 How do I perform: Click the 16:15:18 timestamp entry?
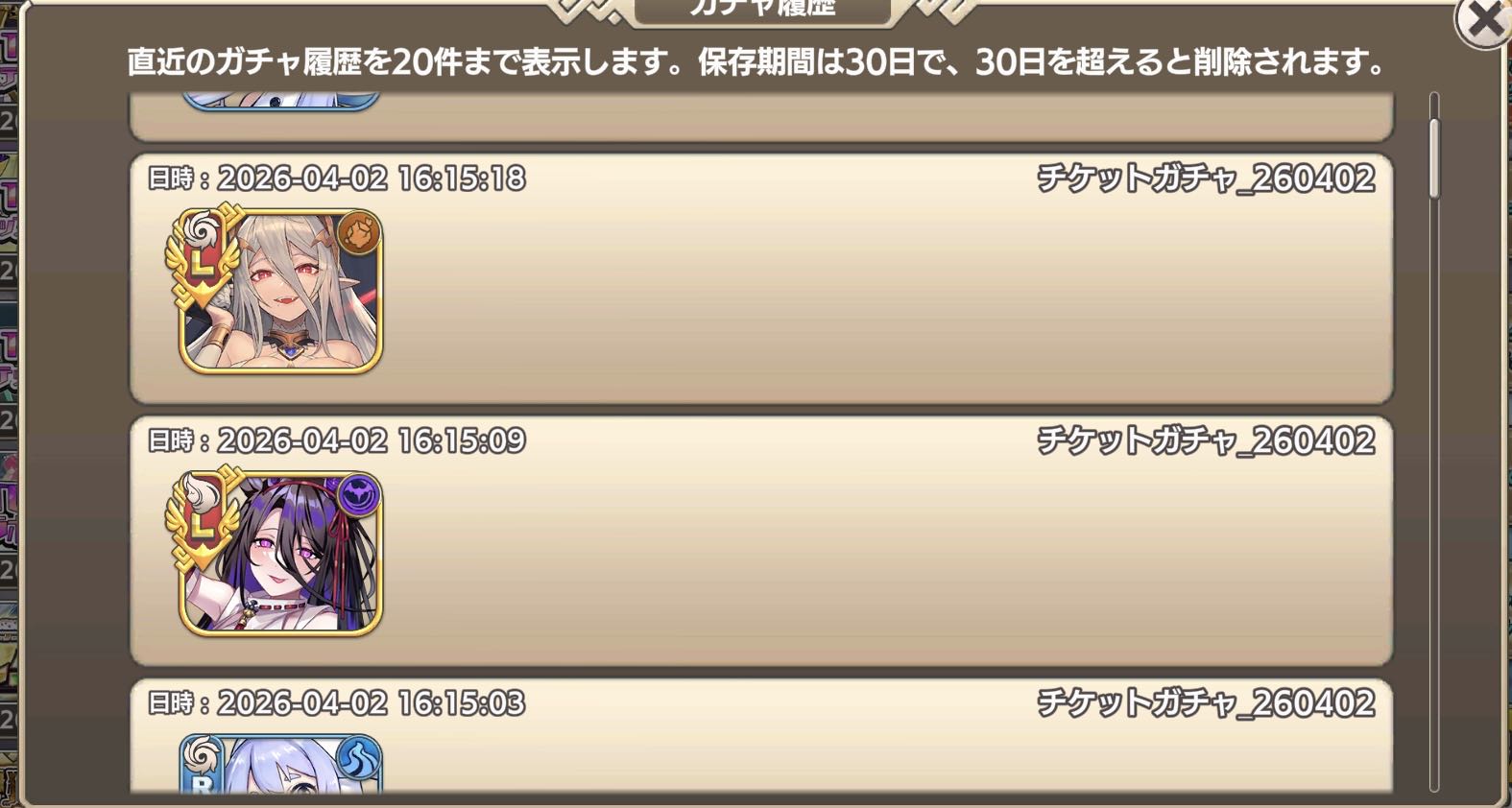pos(336,178)
